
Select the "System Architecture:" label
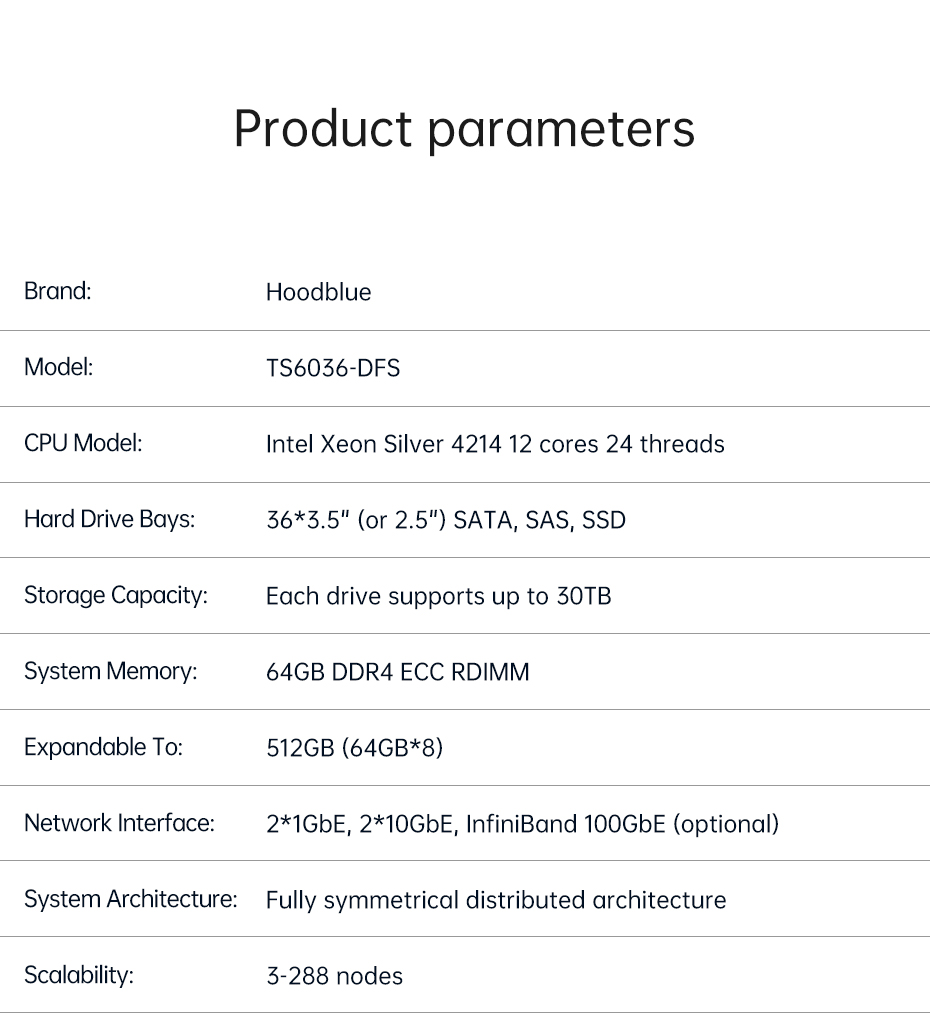(x=130, y=899)
